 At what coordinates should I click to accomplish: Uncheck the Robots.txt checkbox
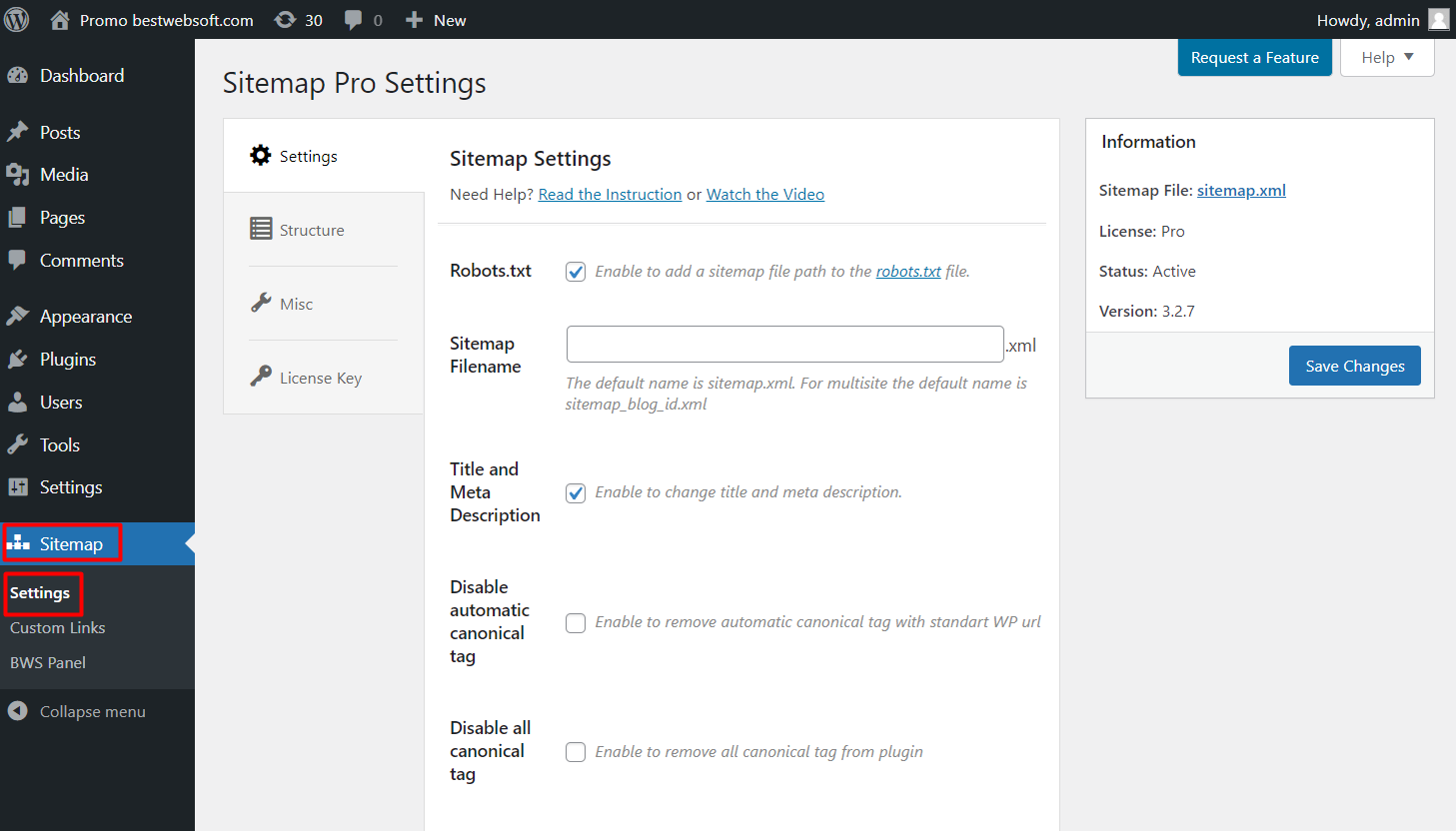click(576, 272)
